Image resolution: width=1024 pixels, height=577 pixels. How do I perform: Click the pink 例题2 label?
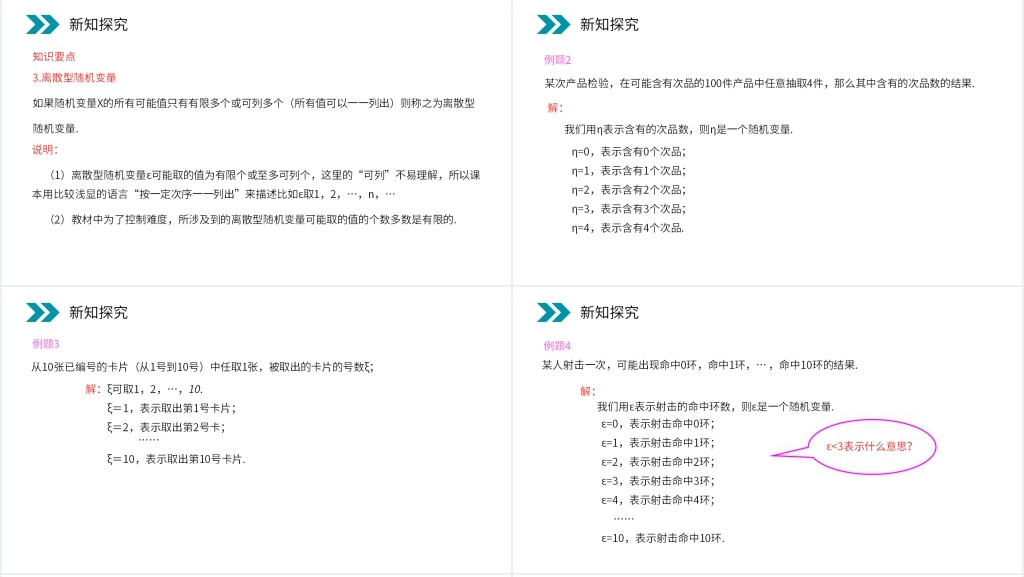(558, 60)
